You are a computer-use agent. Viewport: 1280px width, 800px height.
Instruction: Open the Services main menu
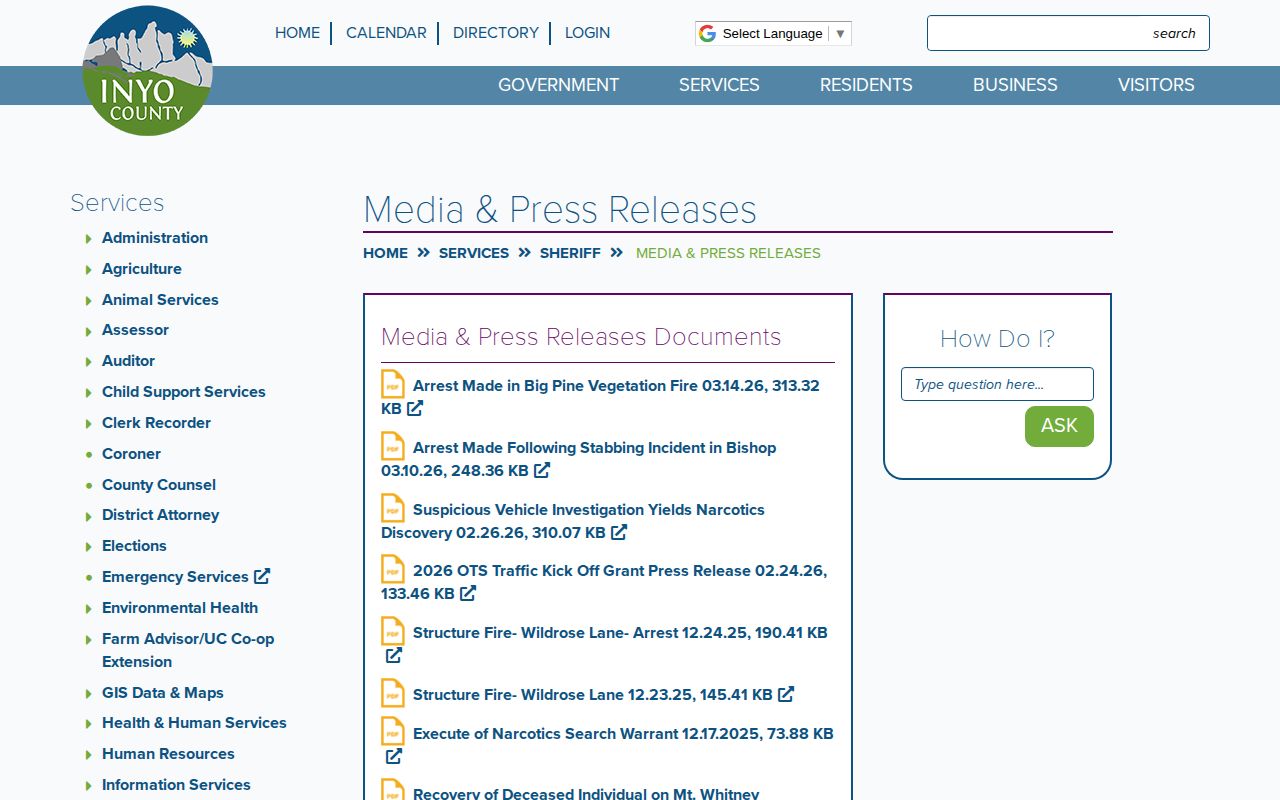pyautogui.click(x=719, y=85)
